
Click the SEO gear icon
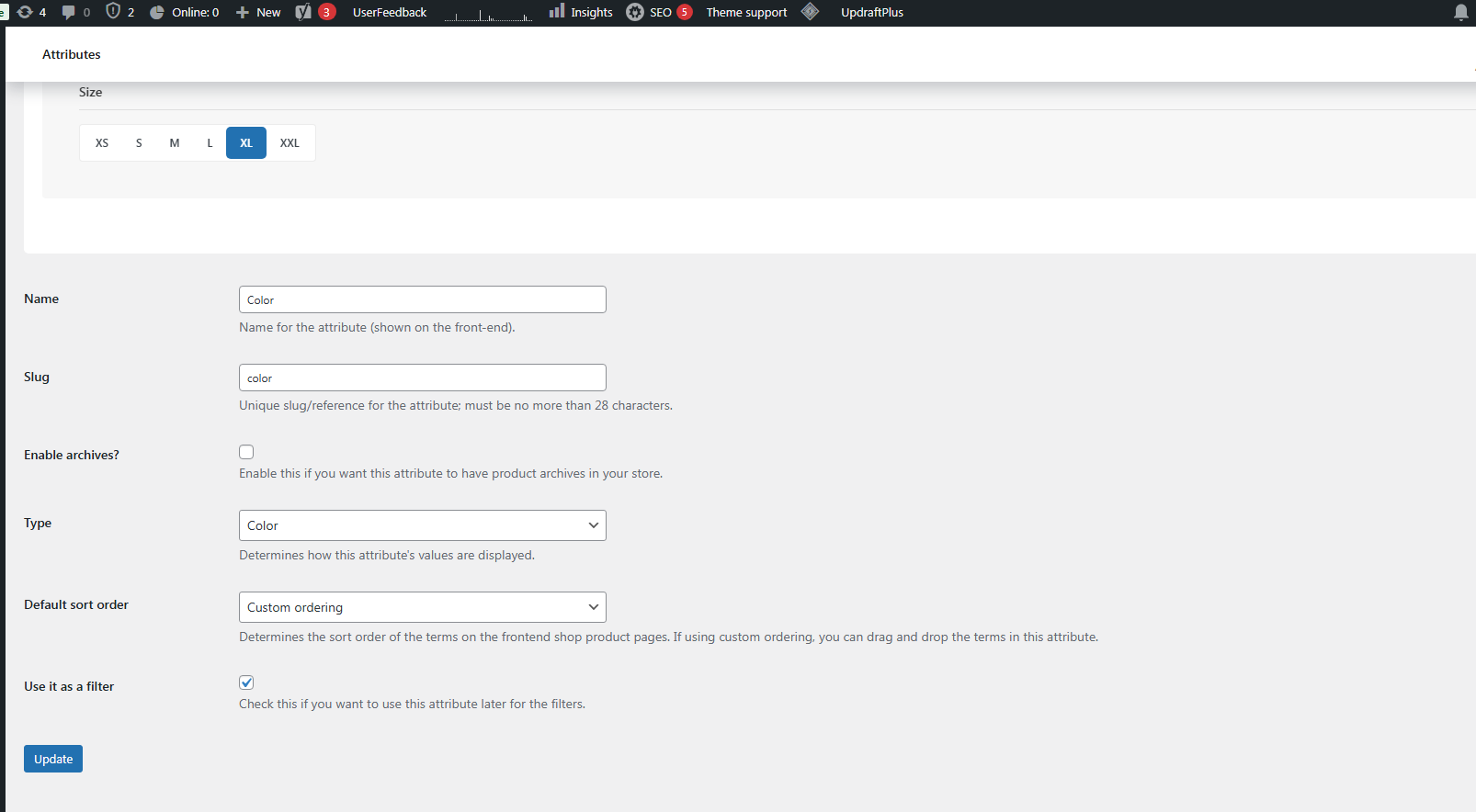click(x=635, y=12)
